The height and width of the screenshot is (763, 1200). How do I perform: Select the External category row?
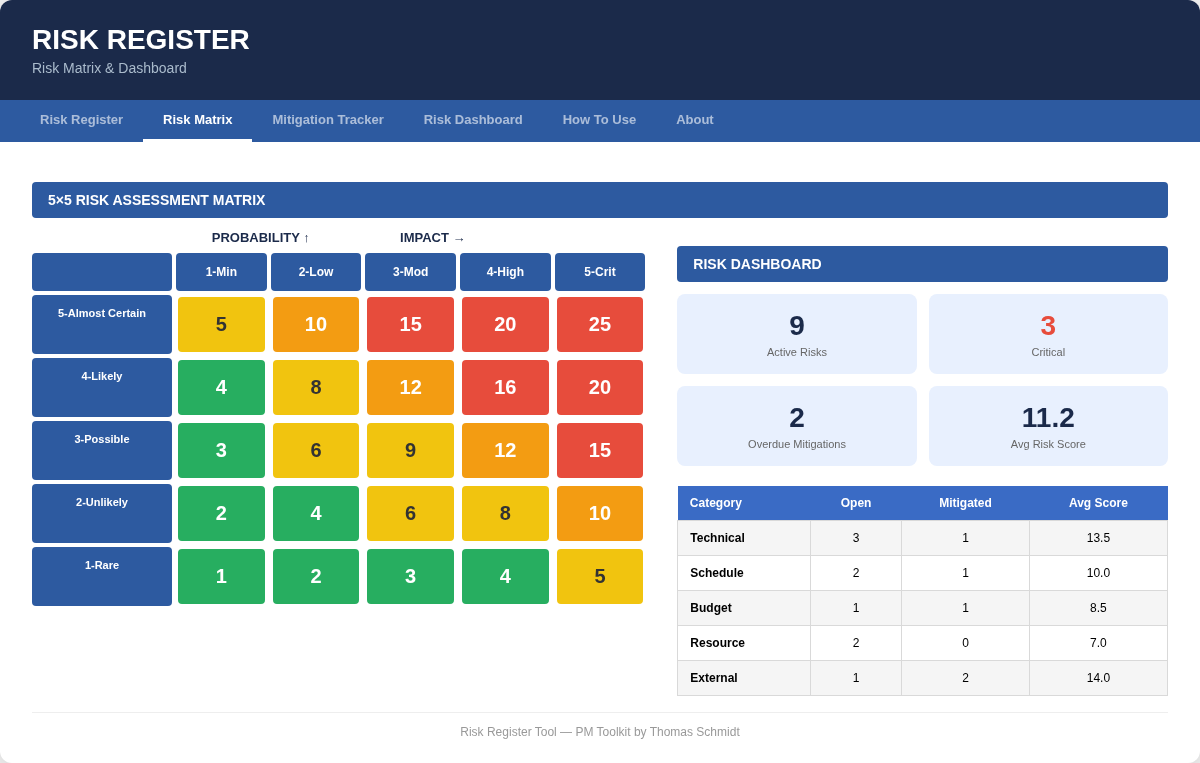point(922,678)
